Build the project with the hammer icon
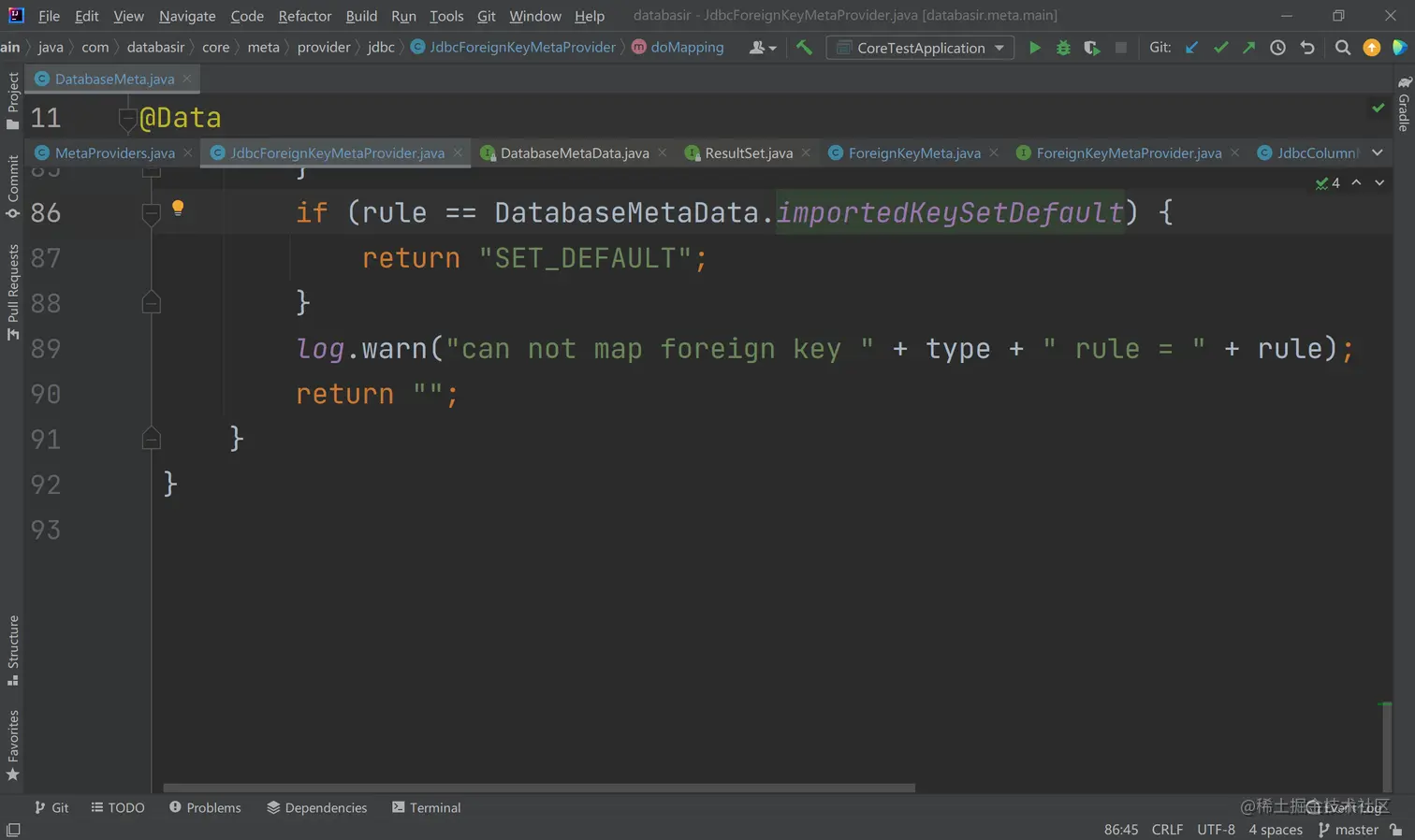 (x=804, y=48)
